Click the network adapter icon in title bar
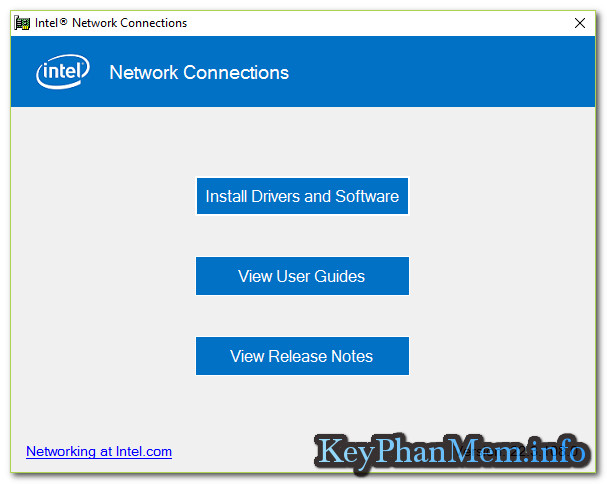Image resolution: width=607 pixels, height=484 pixels. [x=22, y=23]
